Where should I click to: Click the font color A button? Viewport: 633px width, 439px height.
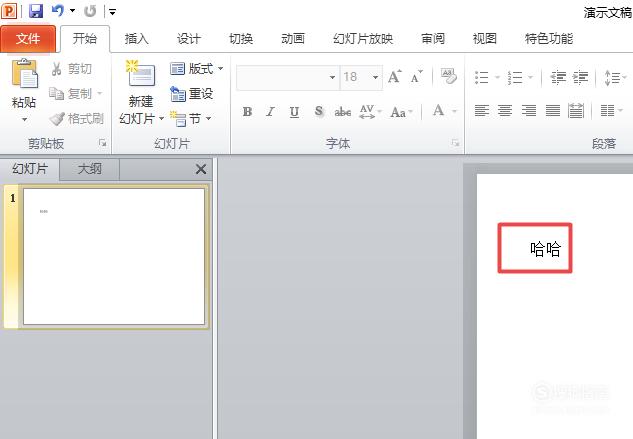click(x=438, y=111)
